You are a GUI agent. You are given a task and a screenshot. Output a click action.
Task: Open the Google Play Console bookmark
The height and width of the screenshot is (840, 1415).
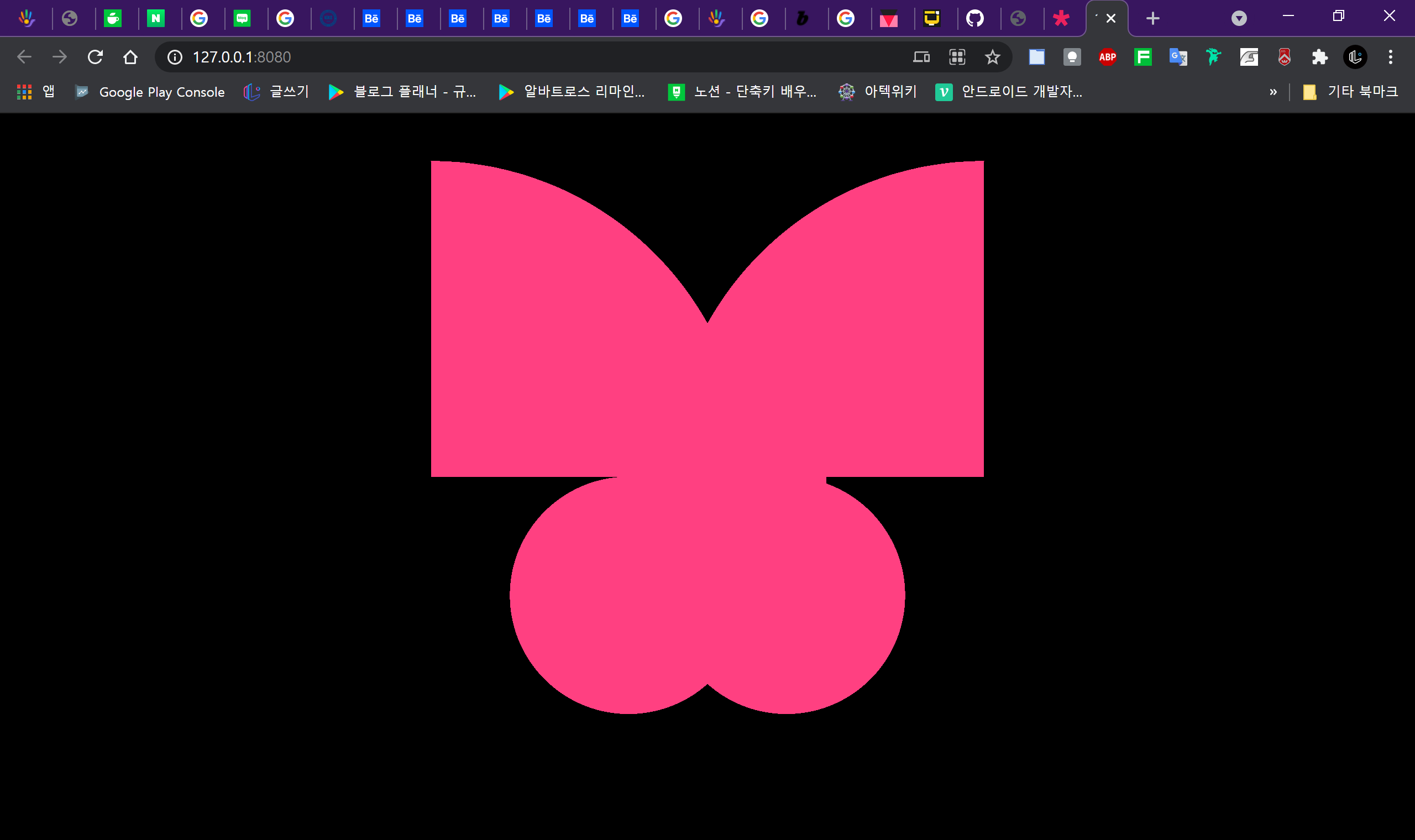[150, 92]
